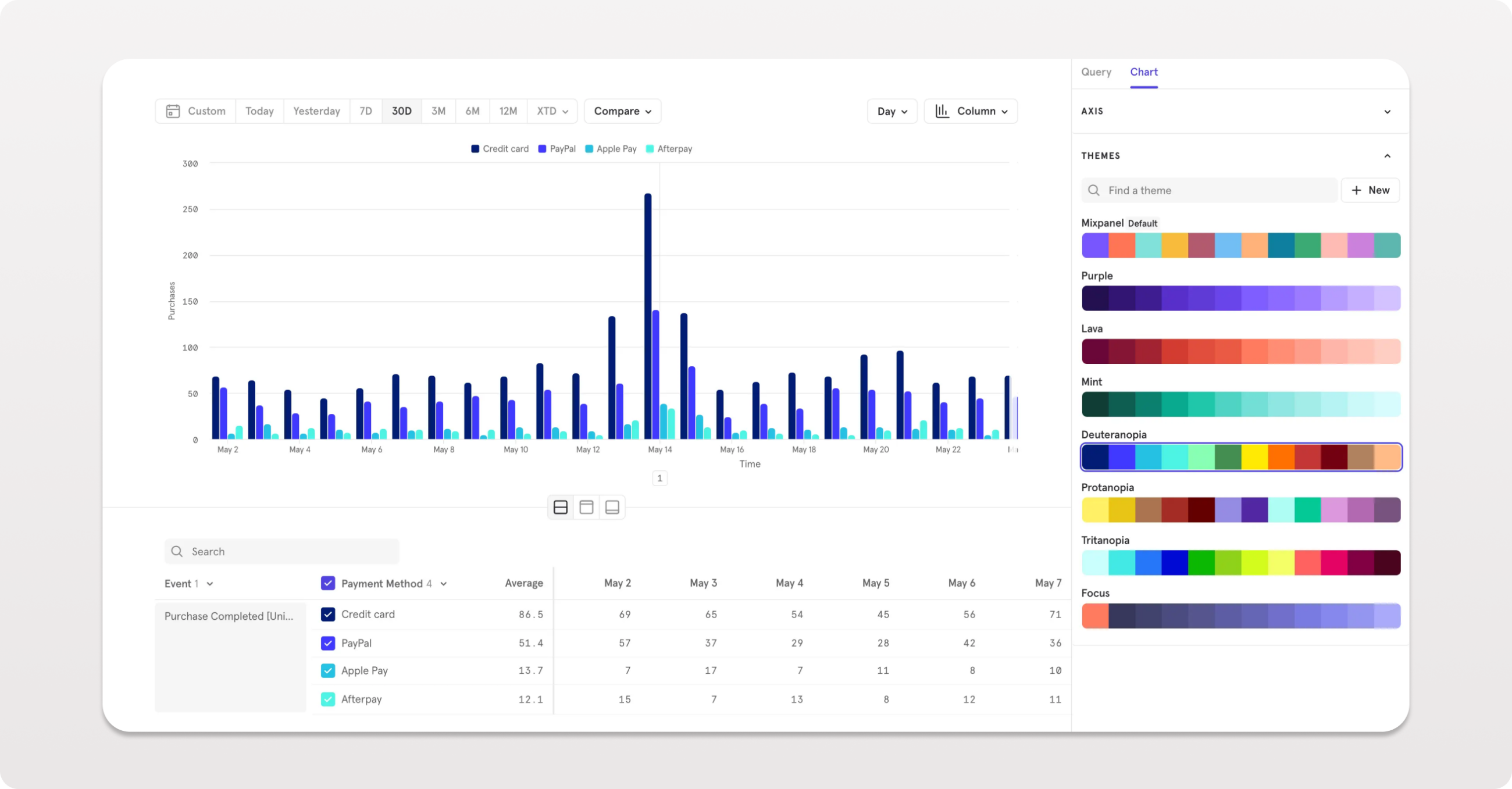Uncheck the Credit card payment method
The height and width of the screenshot is (789, 1512).
click(327, 614)
